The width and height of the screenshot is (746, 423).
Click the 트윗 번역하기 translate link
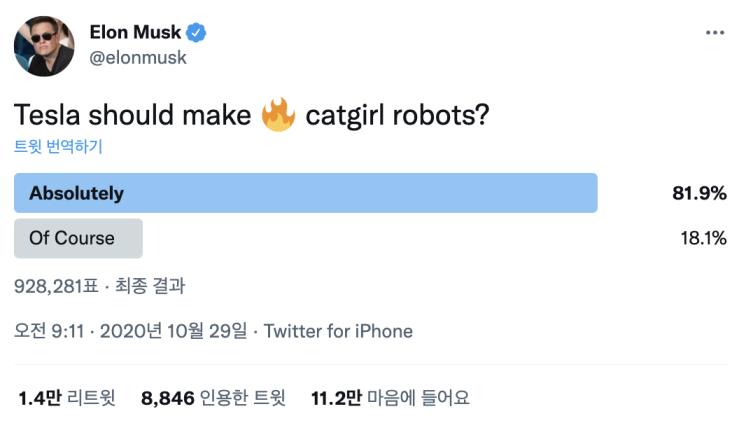click(58, 146)
